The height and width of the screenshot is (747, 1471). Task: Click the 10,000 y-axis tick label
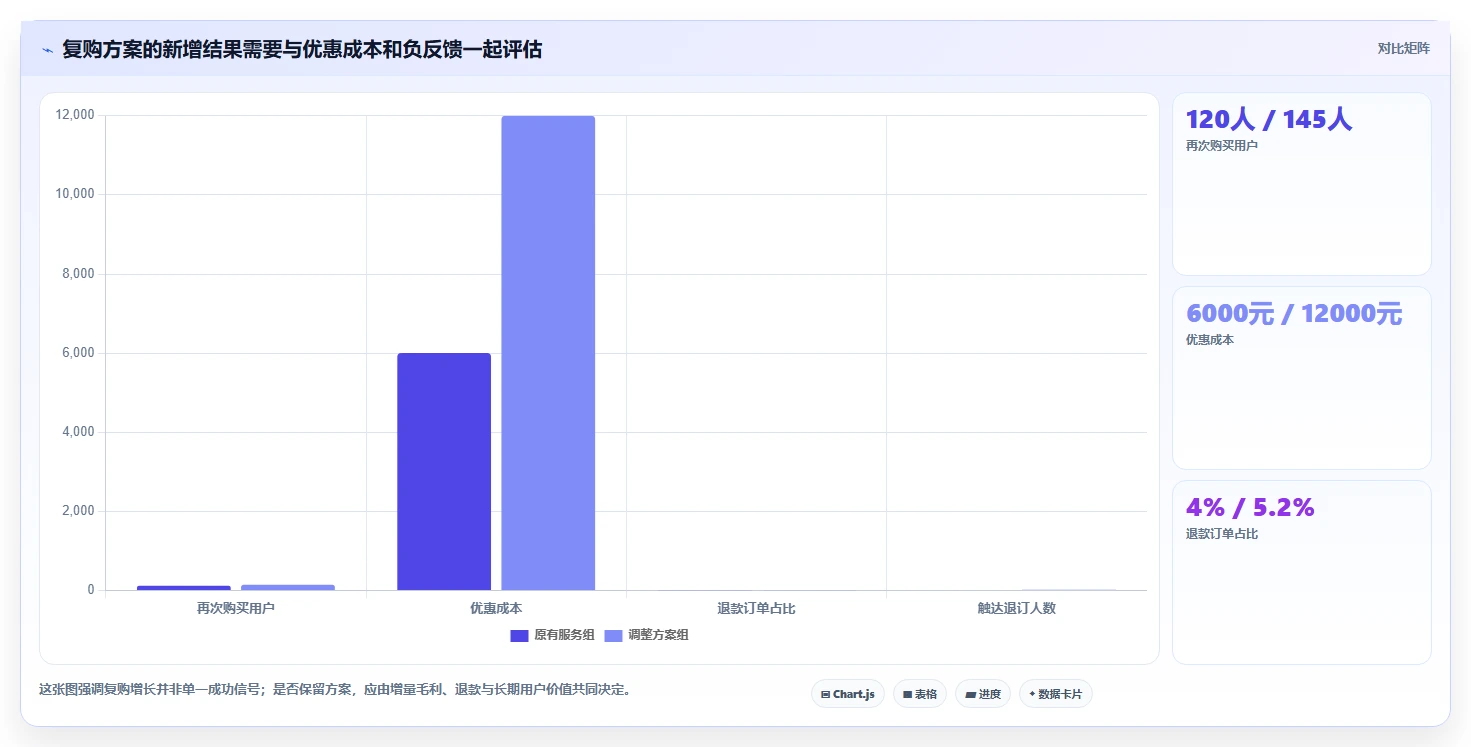[x=76, y=194]
